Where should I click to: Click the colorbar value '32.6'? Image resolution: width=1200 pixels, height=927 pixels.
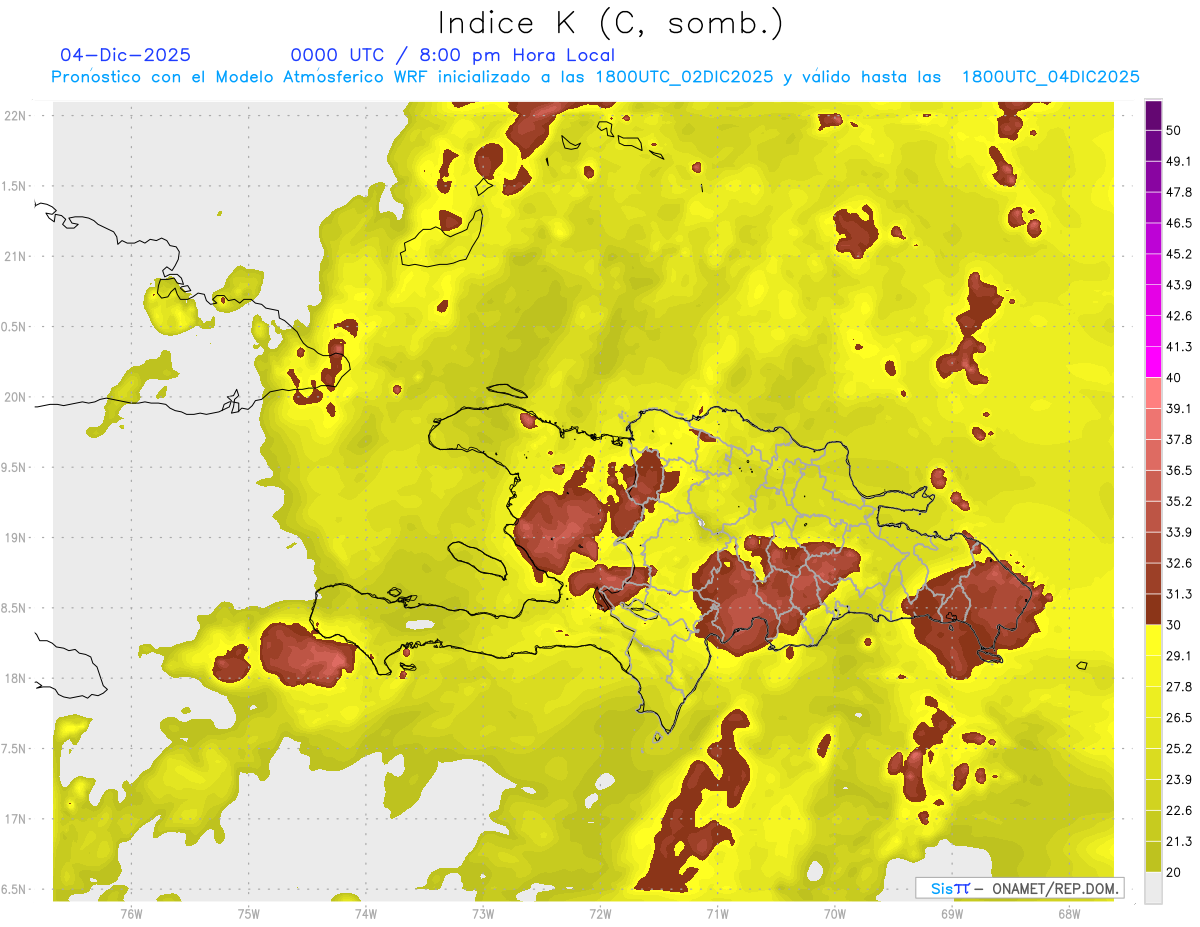click(1178, 563)
